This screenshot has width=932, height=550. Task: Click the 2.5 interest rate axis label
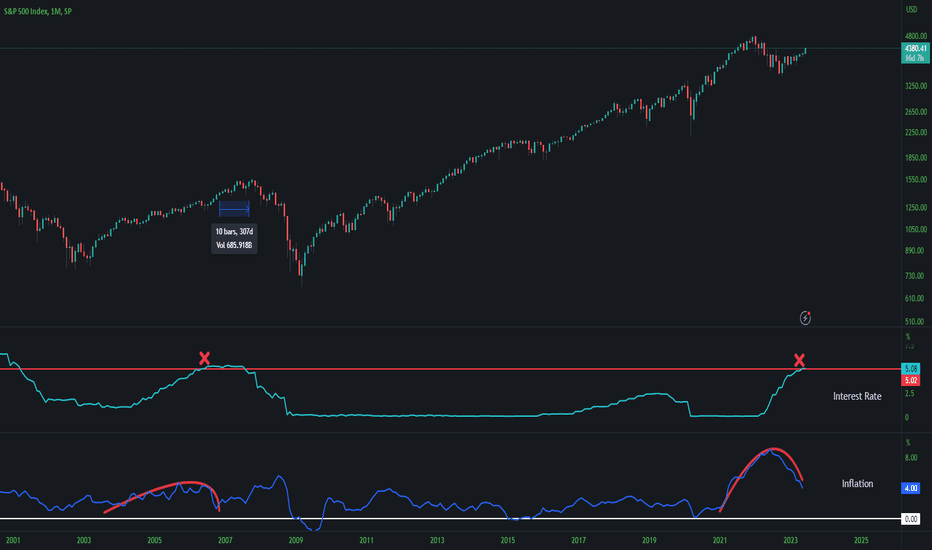(909, 394)
